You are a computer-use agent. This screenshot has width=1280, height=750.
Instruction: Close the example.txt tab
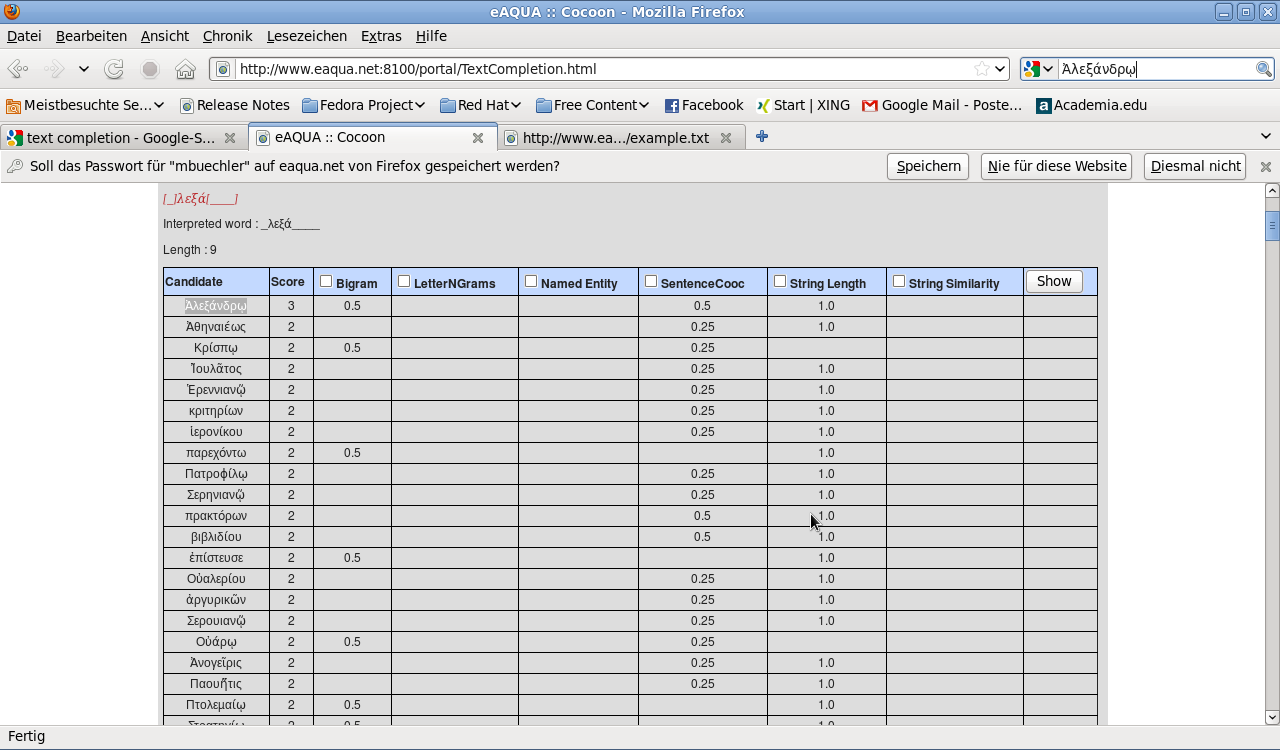point(726,138)
